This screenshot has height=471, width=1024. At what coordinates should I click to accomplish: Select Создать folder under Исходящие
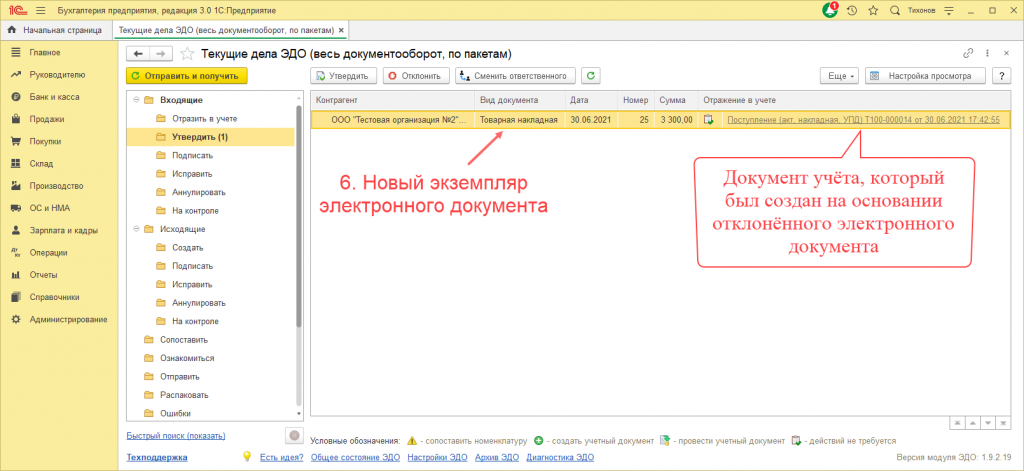click(188, 248)
